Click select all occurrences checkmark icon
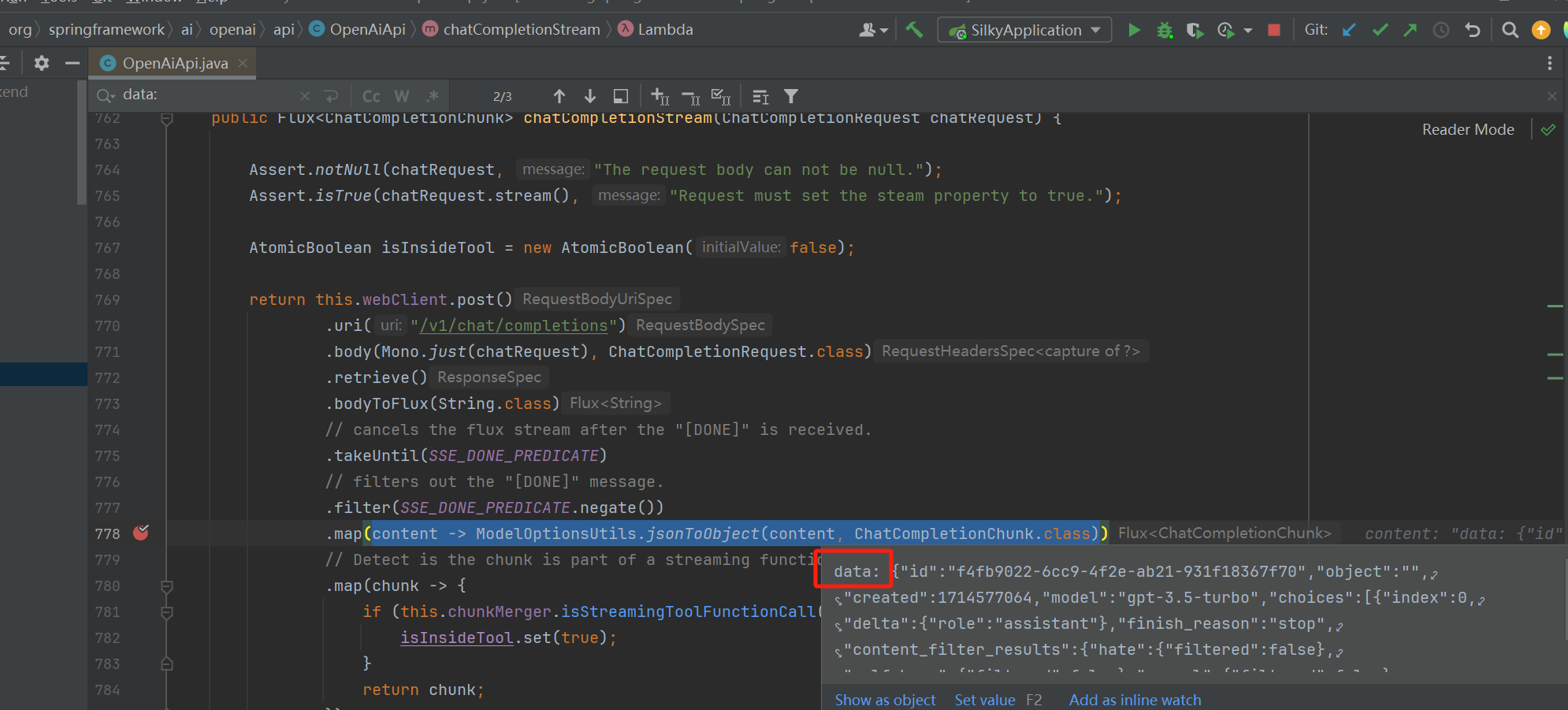The width and height of the screenshot is (1568, 710). pyautogui.click(x=721, y=96)
